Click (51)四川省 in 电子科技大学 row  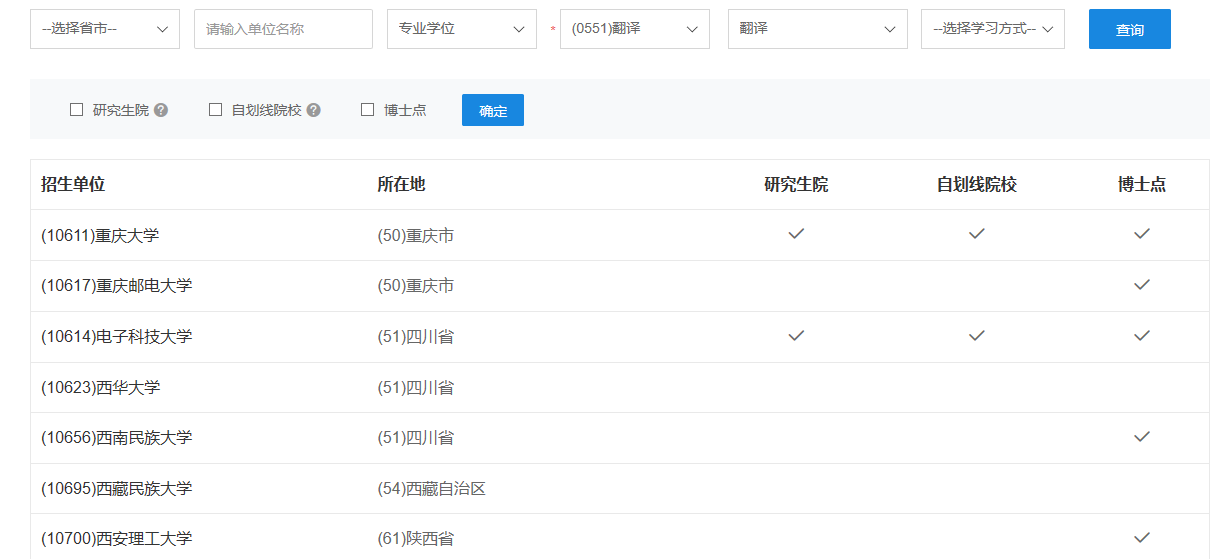(415, 336)
